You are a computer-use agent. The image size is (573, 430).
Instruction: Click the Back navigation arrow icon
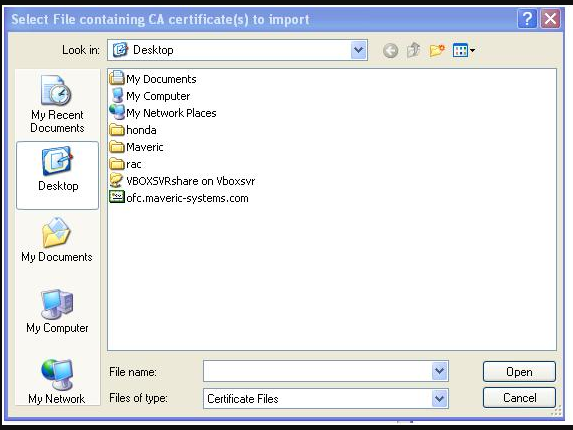coord(390,50)
